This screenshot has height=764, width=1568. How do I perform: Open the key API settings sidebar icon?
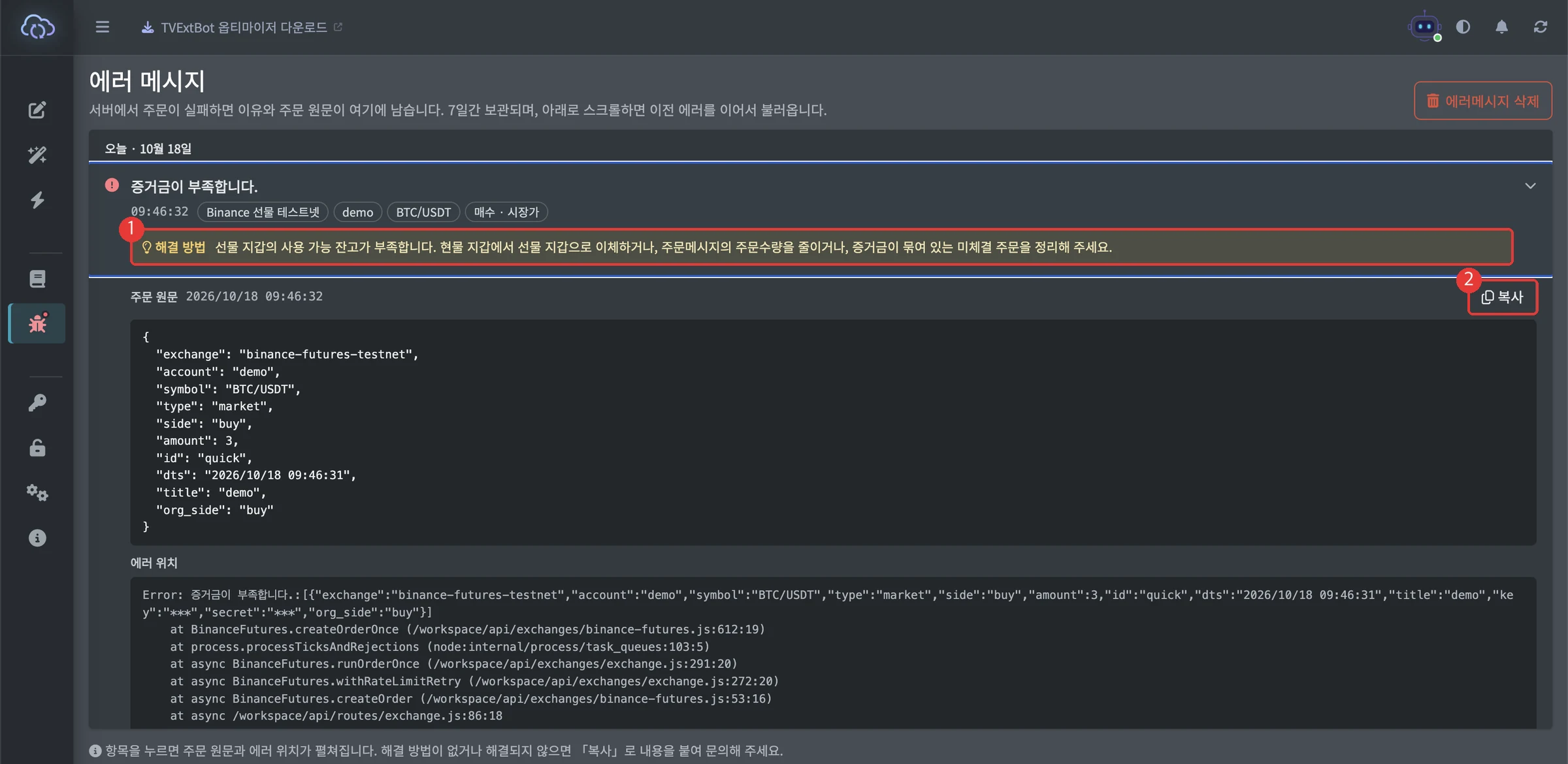click(x=37, y=403)
